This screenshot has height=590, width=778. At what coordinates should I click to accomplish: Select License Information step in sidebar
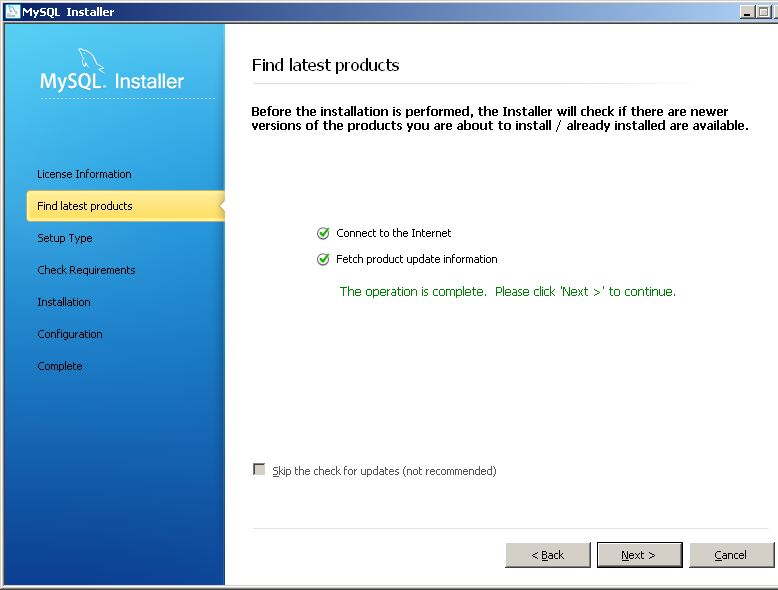tap(84, 174)
